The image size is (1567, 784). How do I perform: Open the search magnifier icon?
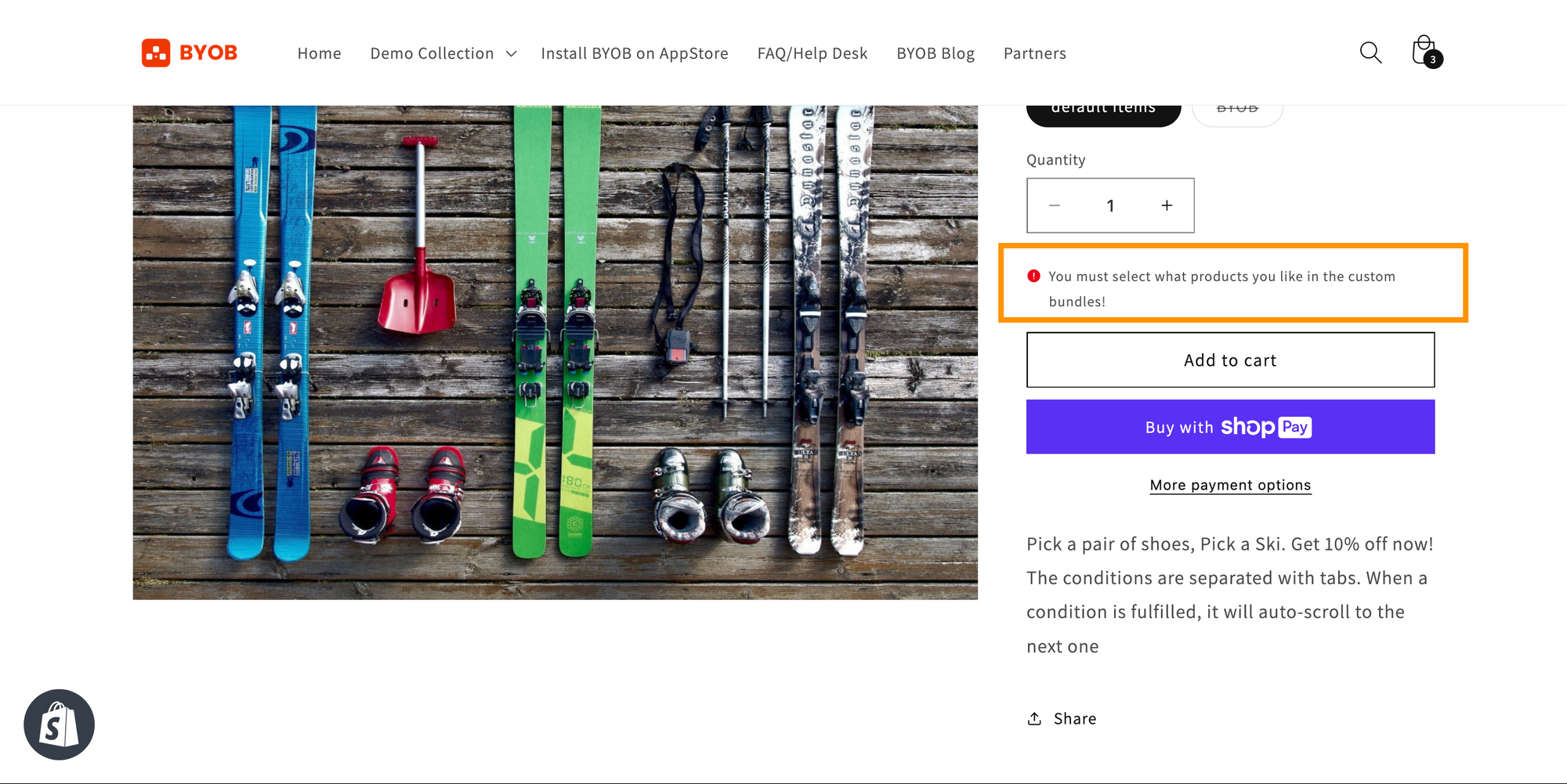(x=1370, y=52)
